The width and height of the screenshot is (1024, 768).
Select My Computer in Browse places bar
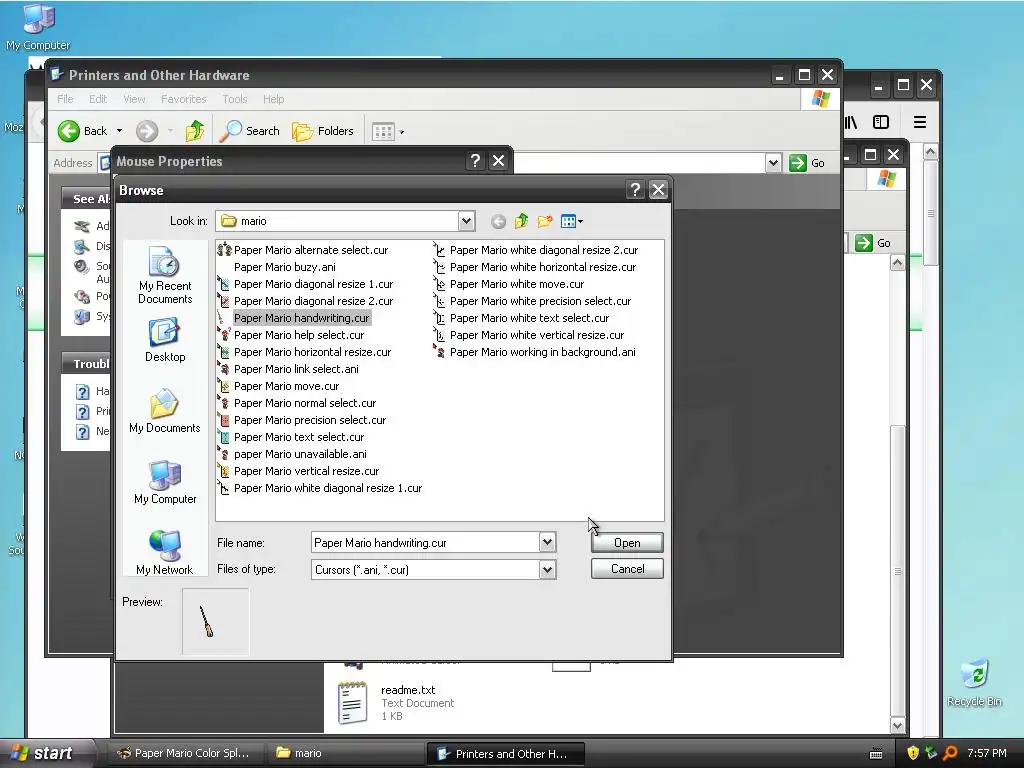point(165,483)
